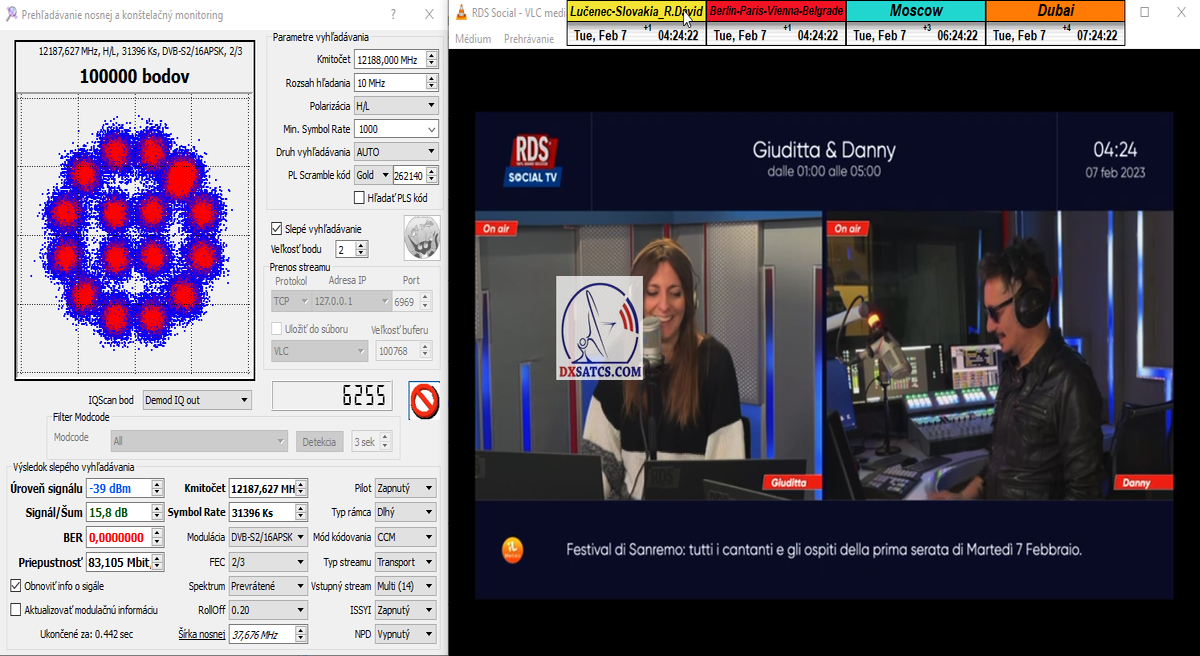Open the Polarizácia dropdown
Screen dimensions: 1200x656
point(396,105)
